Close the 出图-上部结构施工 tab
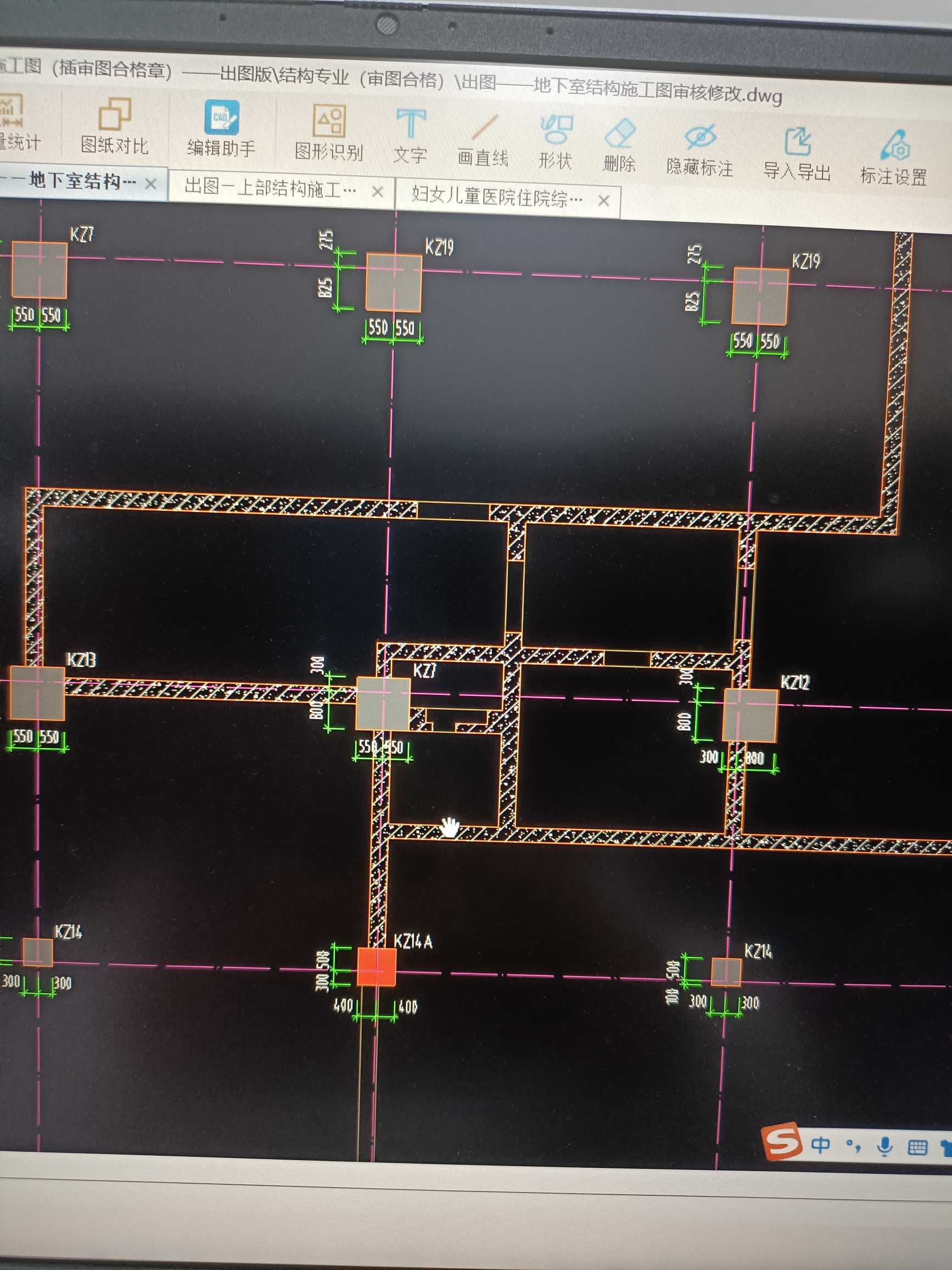The image size is (952, 1270). pos(377,191)
